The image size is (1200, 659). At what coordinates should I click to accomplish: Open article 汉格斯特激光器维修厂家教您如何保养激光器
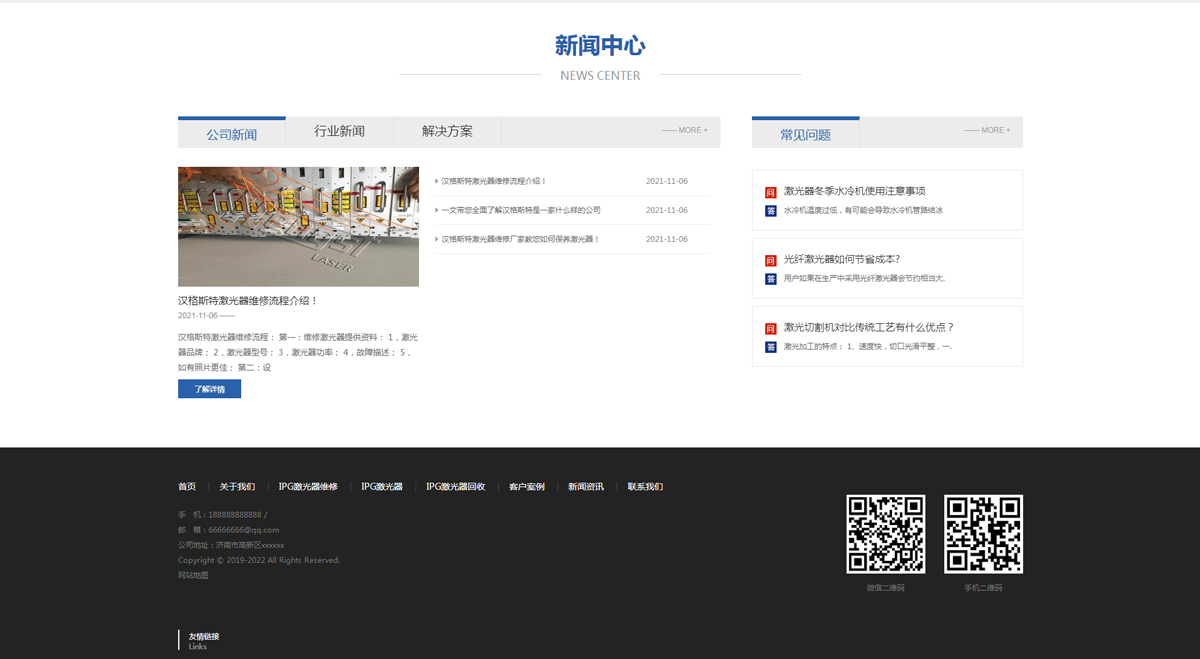[x=520, y=239]
